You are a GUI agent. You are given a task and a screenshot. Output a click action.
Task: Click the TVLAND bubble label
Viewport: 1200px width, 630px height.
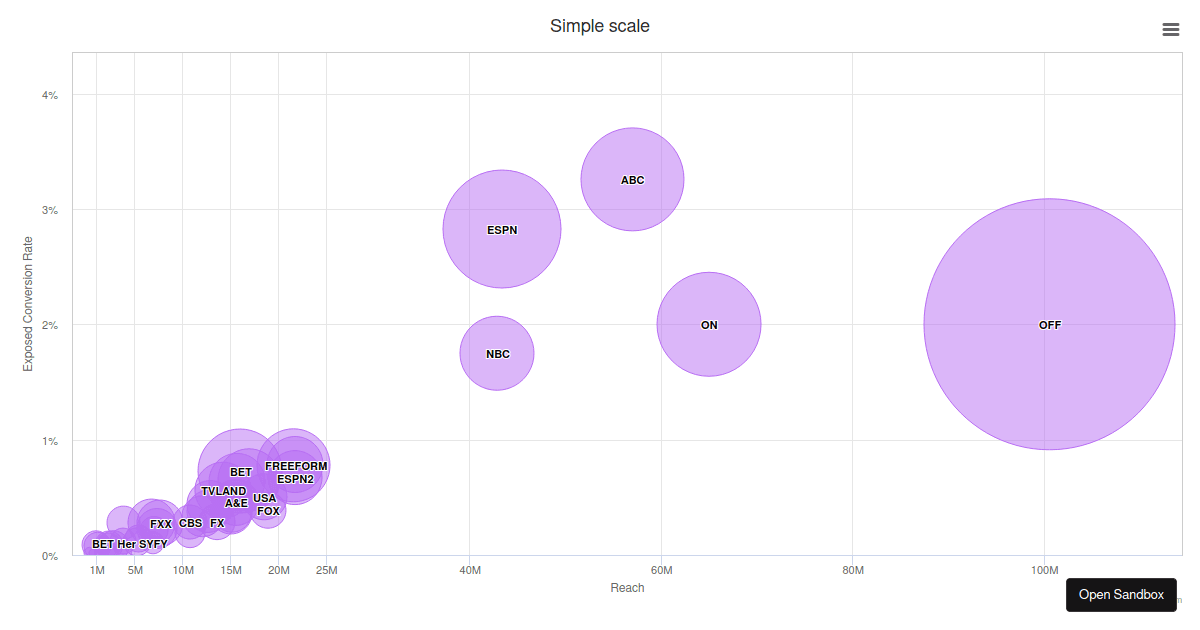[223, 491]
